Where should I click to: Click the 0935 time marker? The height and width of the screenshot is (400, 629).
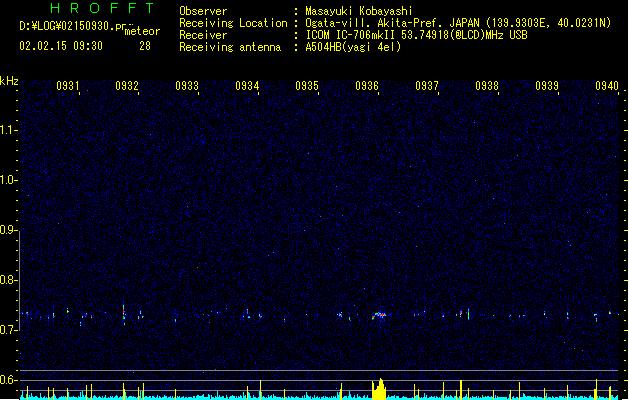(307, 86)
